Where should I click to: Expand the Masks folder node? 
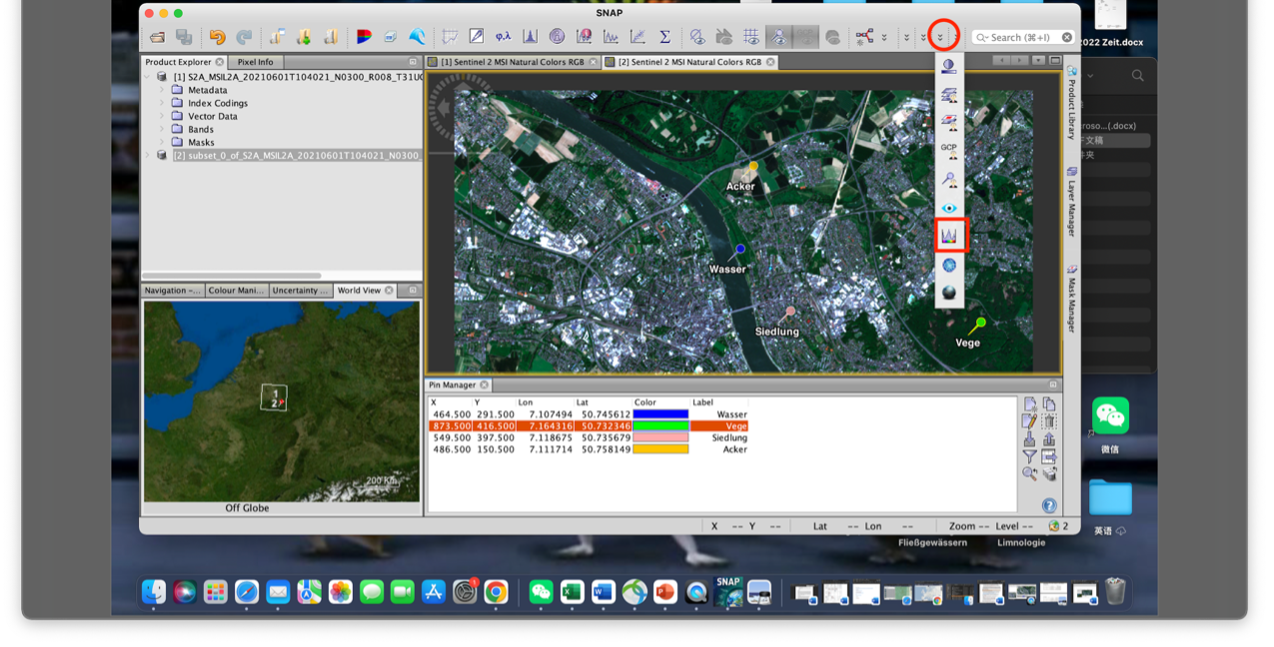(162, 142)
